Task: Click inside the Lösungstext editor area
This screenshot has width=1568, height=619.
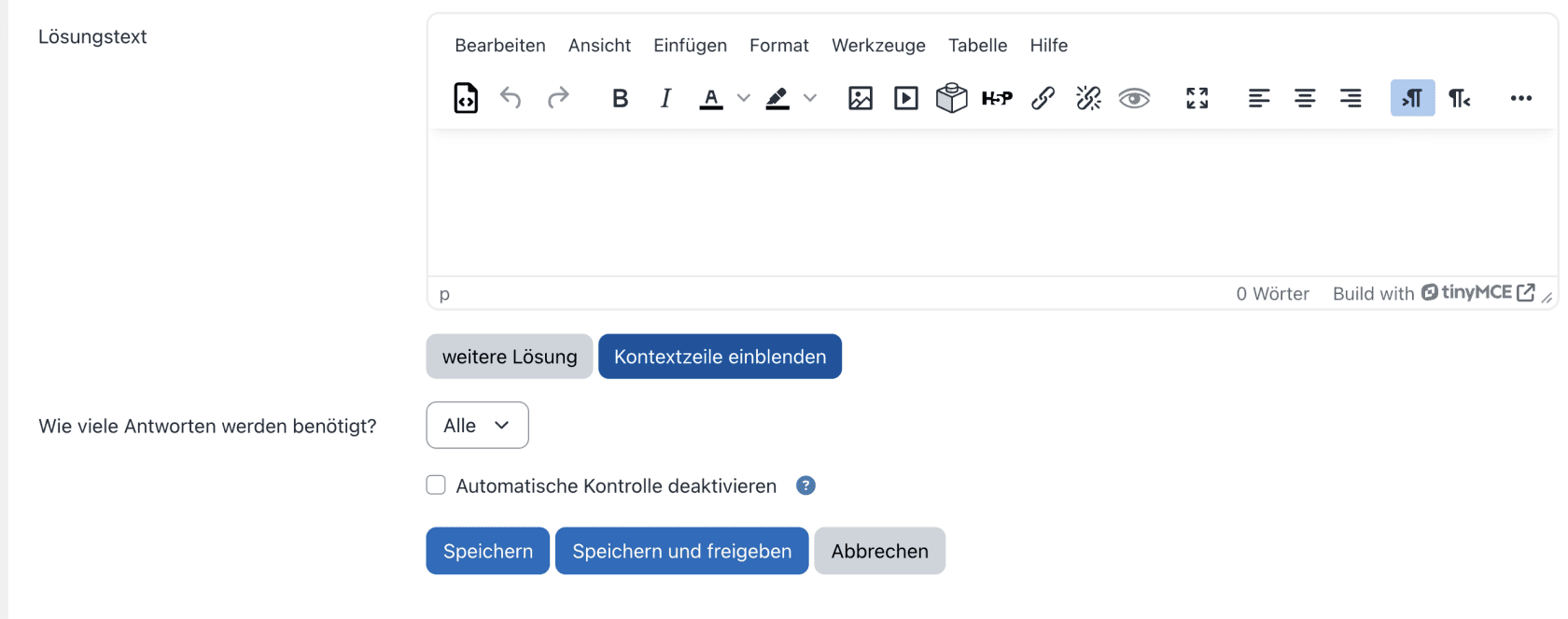Action: pyautogui.click(x=992, y=202)
